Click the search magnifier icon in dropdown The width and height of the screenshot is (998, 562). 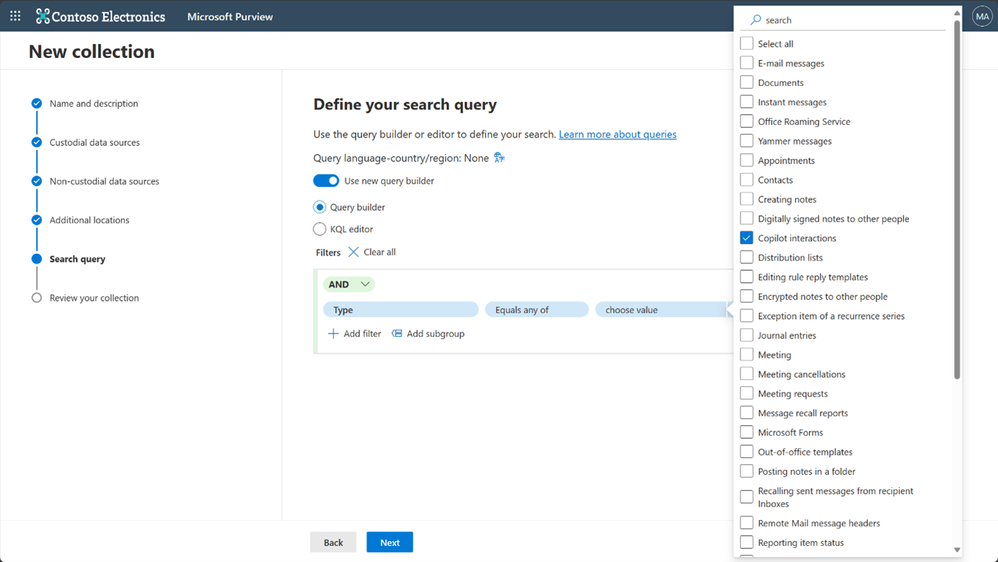(756, 20)
